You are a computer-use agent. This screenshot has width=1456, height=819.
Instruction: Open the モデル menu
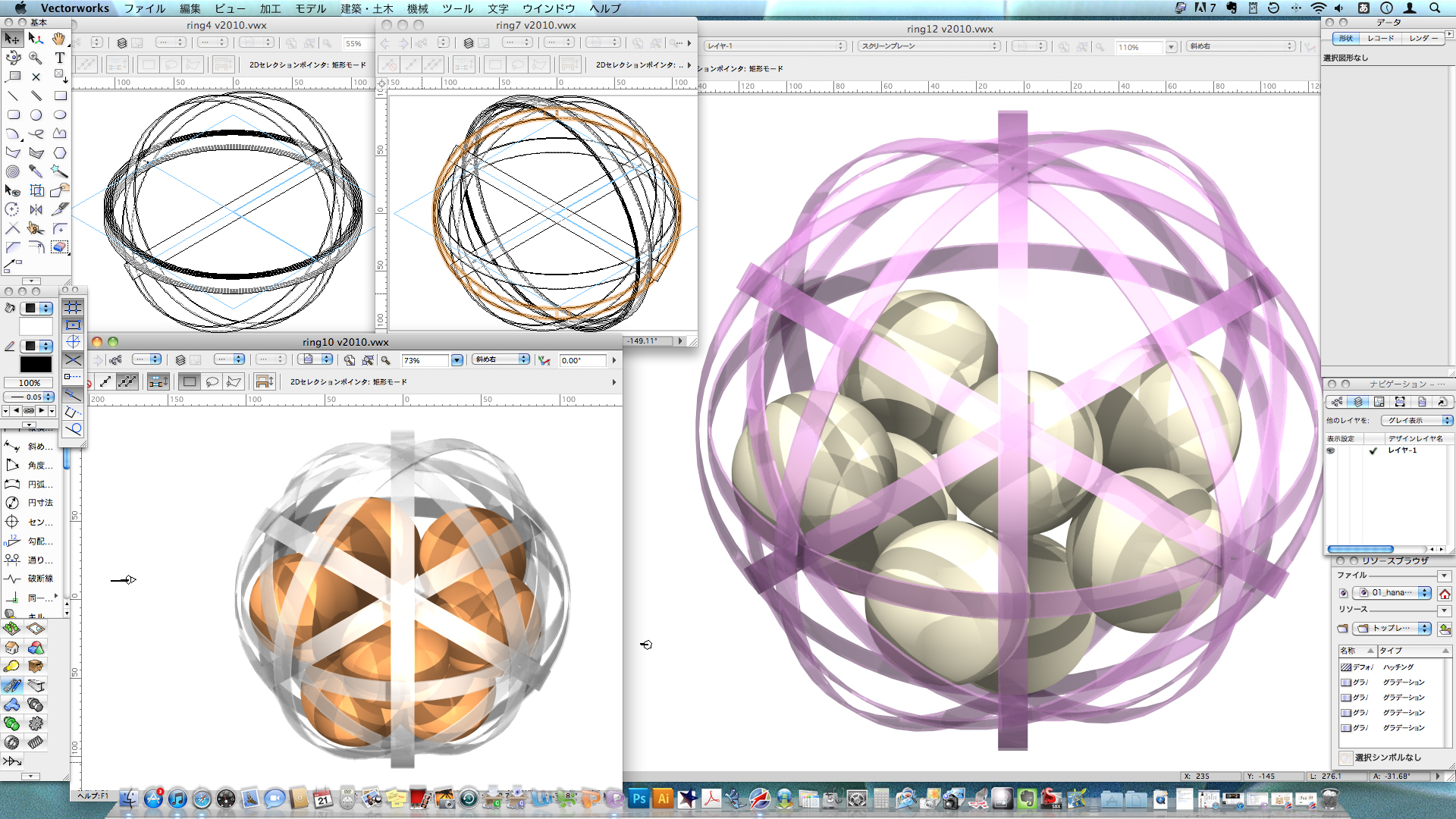click(310, 8)
